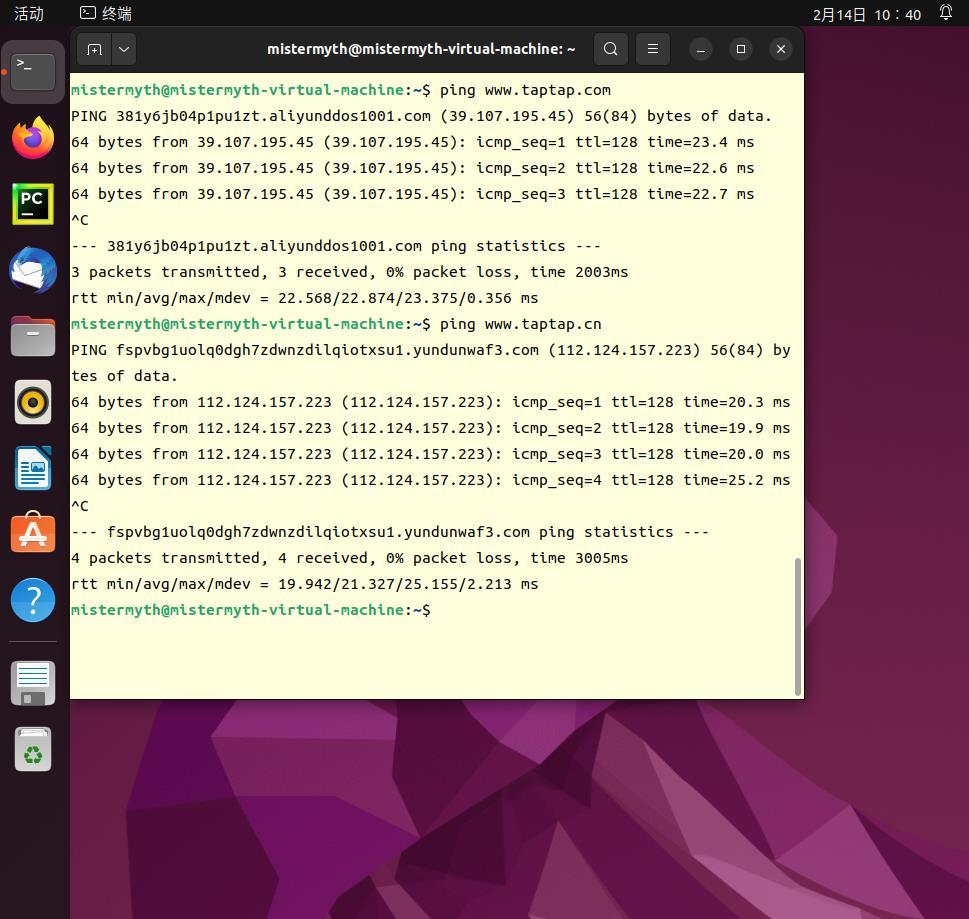Open the 终端 app menu in top bar
This screenshot has width=969, height=919.
[106, 14]
